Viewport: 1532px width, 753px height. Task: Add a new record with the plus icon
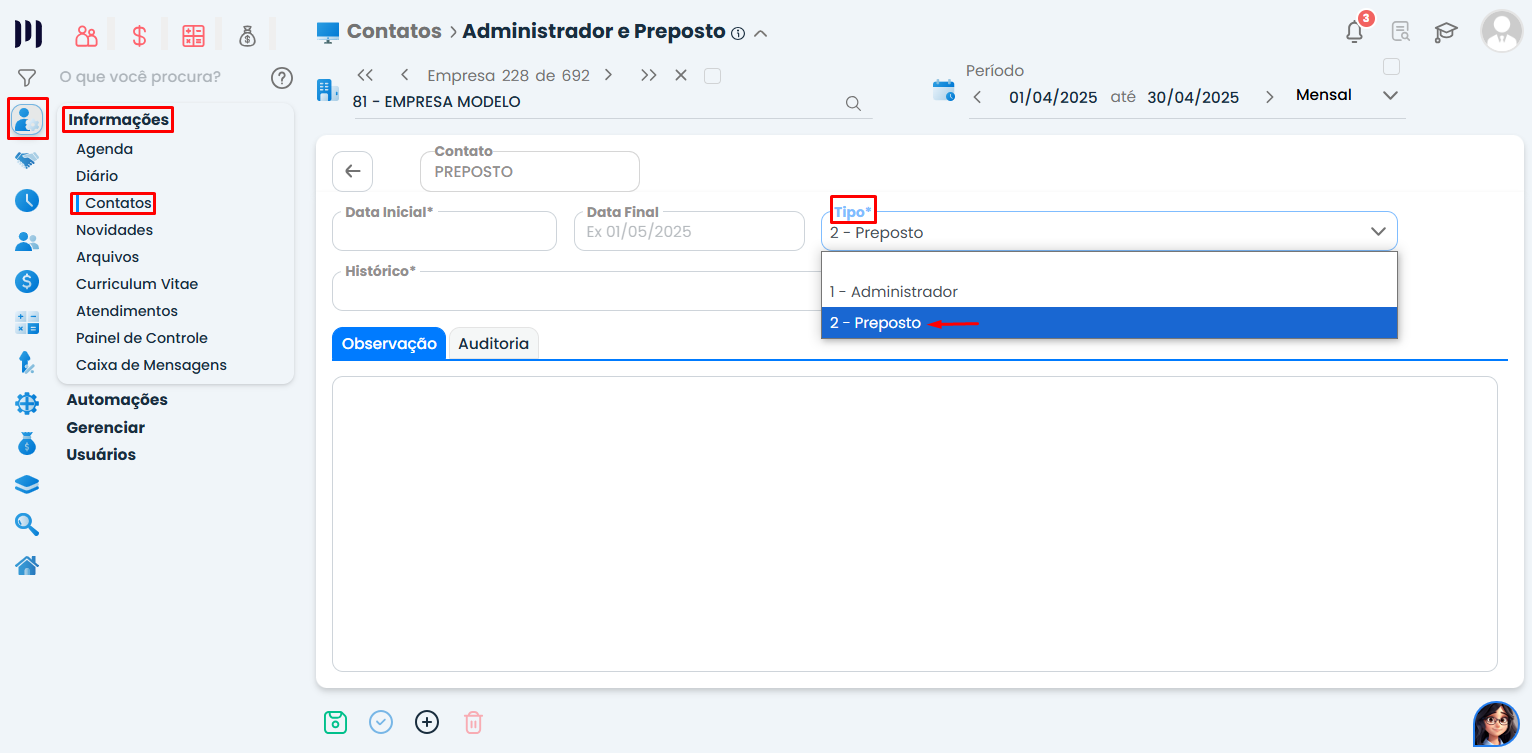[x=427, y=722]
